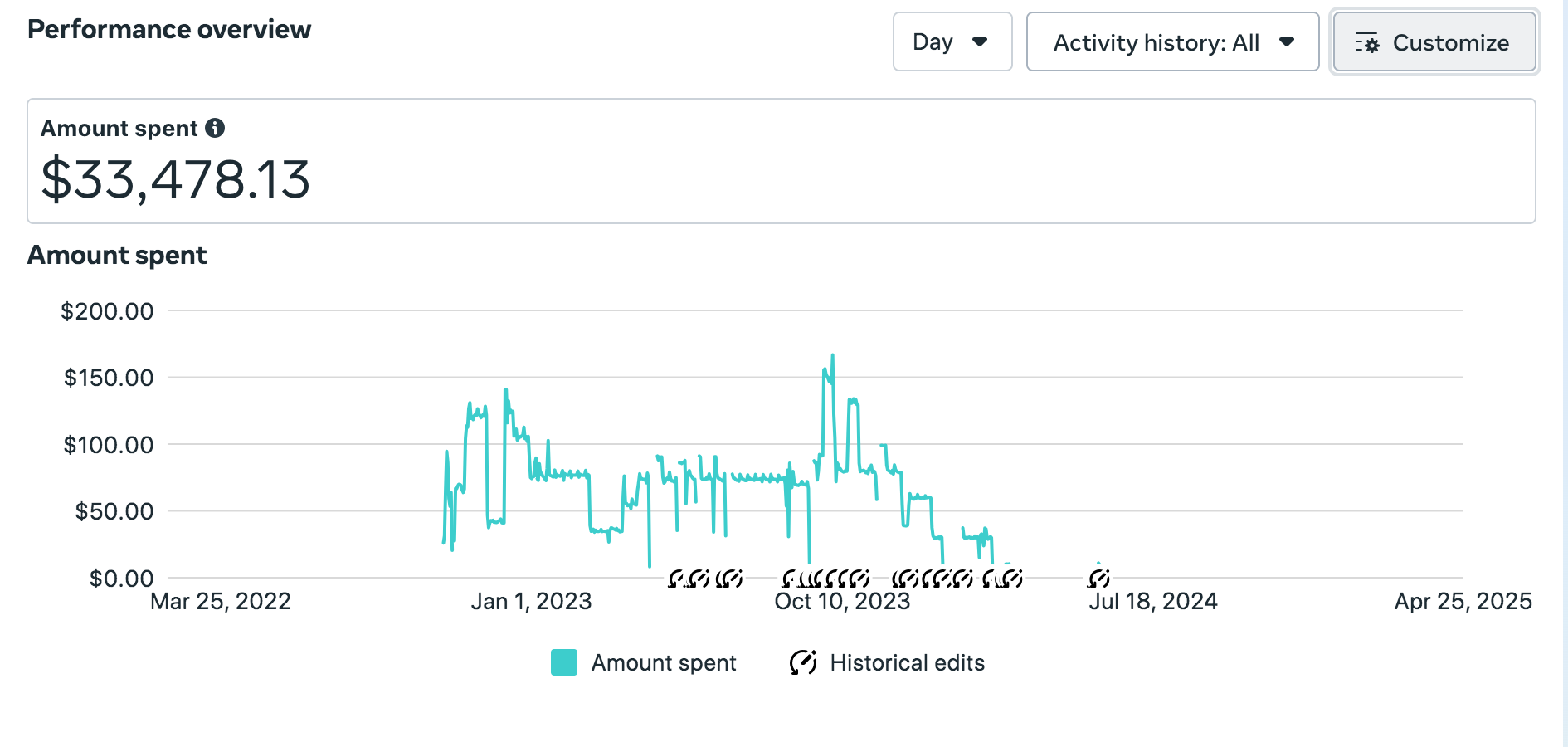The image size is (1568, 747).
Task: Toggle Historical edits via the legend label
Action: (907, 662)
